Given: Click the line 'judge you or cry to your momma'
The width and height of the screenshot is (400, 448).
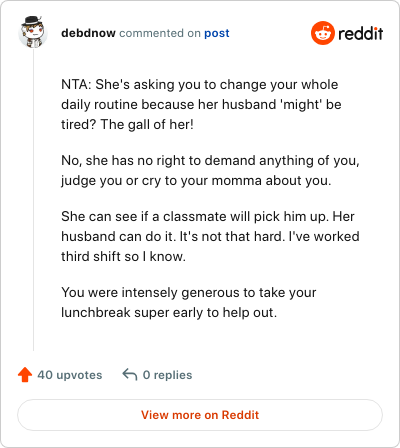Looking at the screenshot, I should pos(196,181).
